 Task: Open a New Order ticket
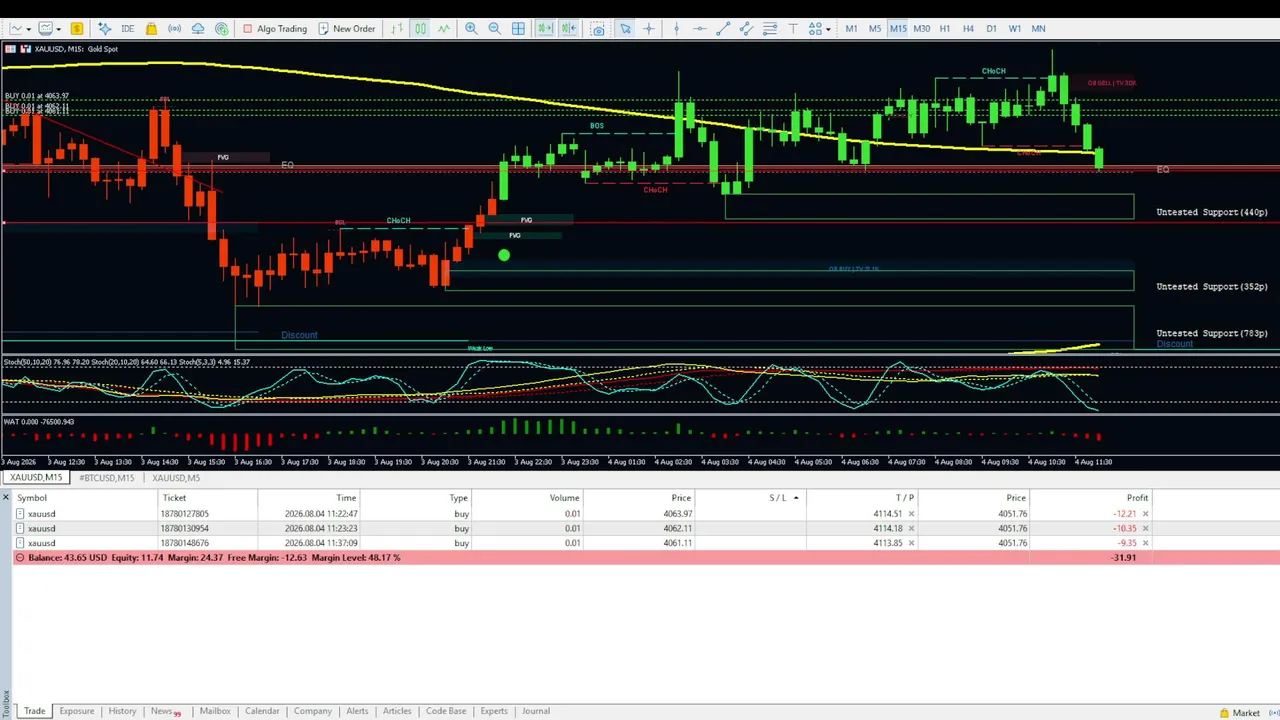[x=346, y=28]
